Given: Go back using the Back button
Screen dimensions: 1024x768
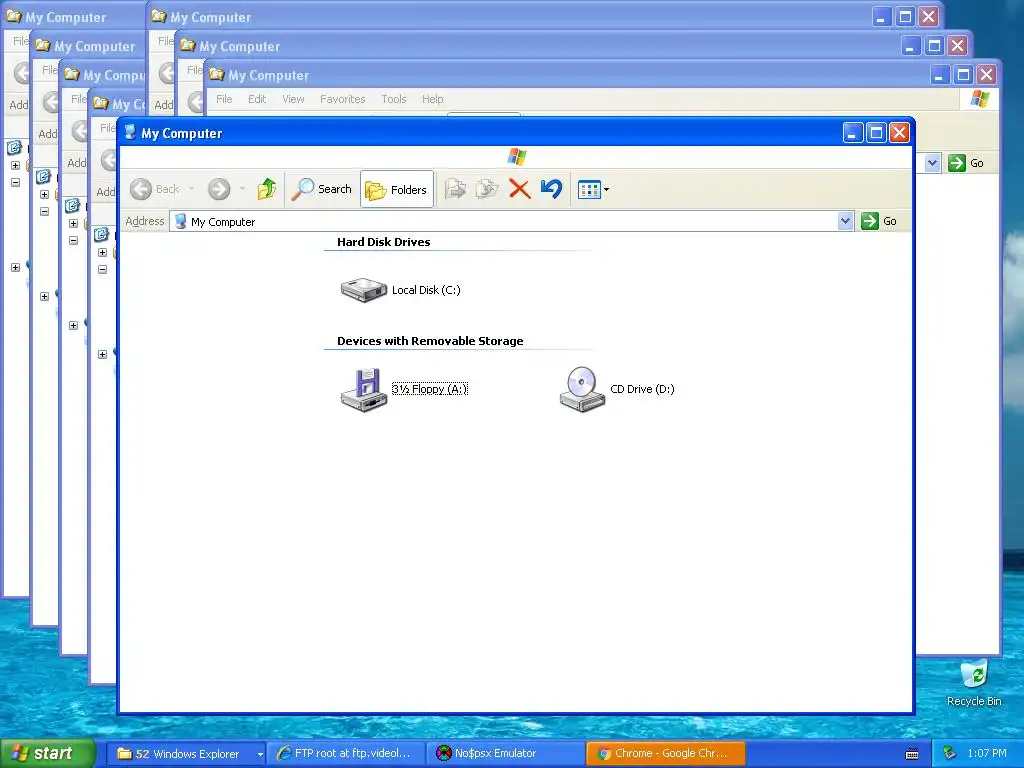Looking at the screenshot, I should [x=155, y=189].
